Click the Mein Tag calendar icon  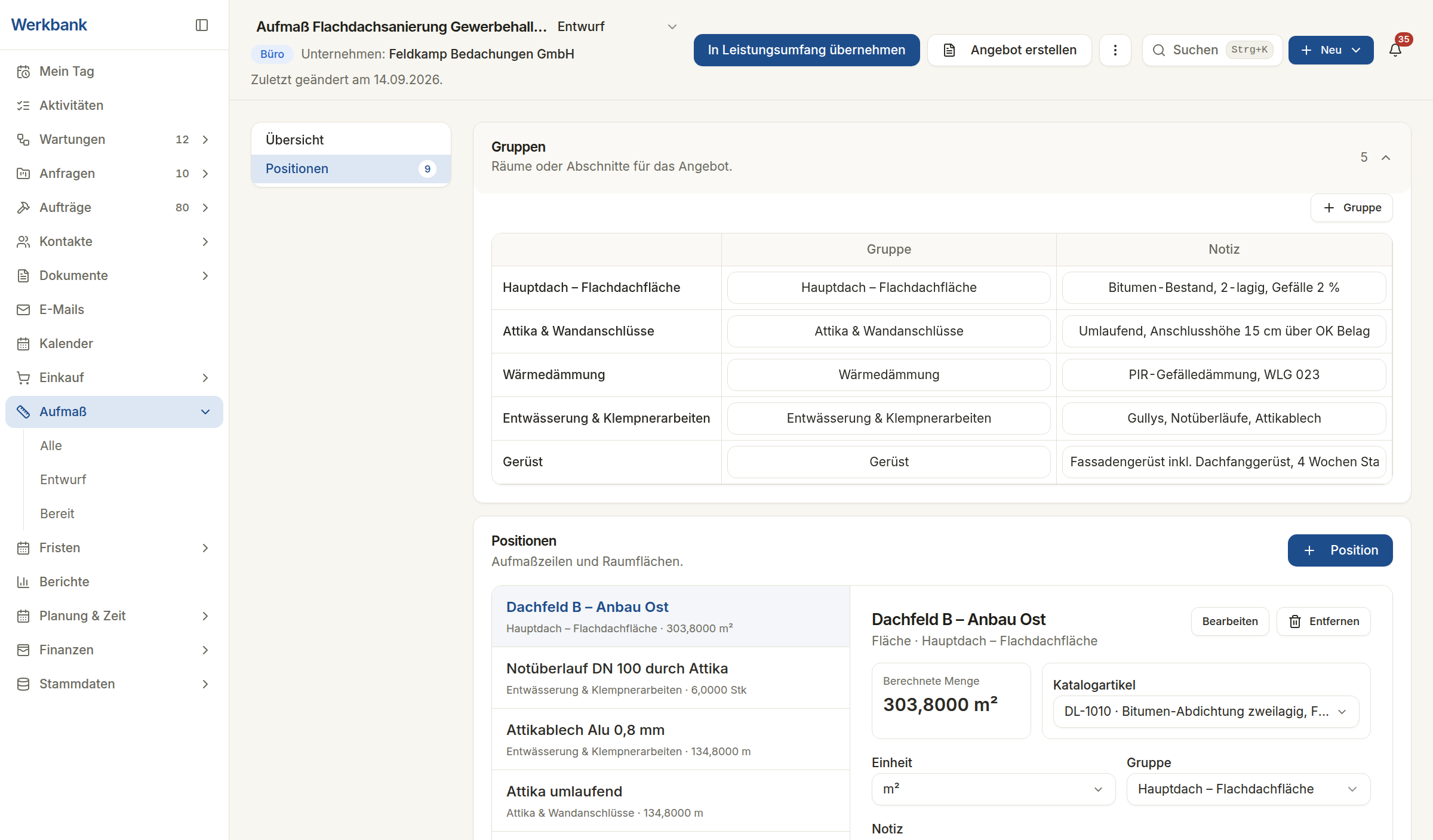23,72
